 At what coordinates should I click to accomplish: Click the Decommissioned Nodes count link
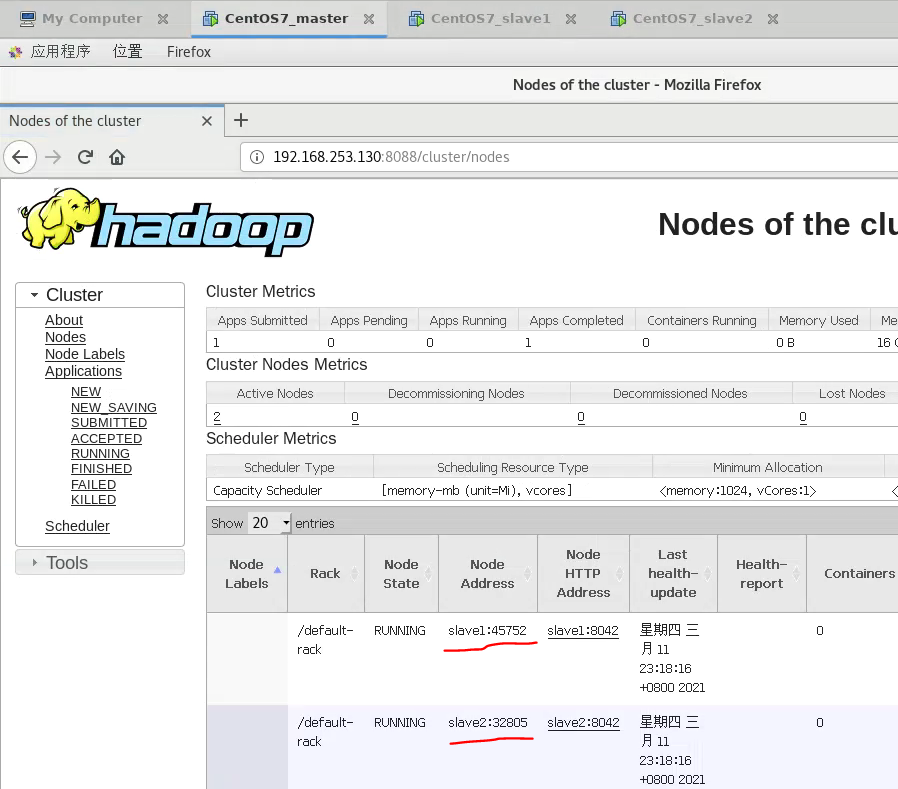coord(581,417)
